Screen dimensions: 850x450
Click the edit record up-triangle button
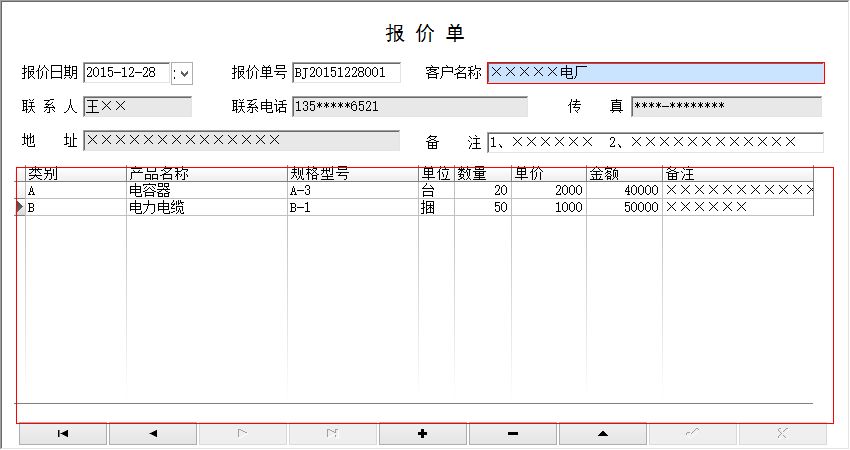coord(603,434)
